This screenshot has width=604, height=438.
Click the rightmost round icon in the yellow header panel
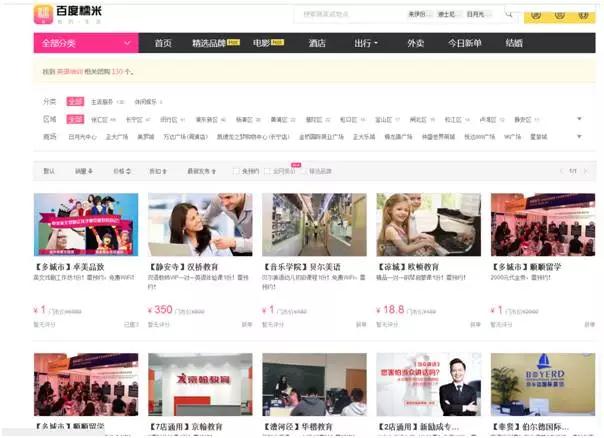coord(584,15)
